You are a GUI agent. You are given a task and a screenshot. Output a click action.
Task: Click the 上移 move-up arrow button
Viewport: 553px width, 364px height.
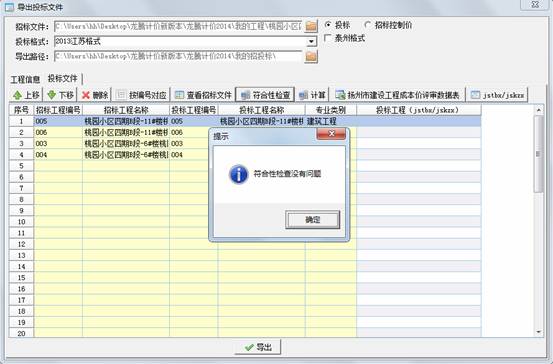[x=26, y=95]
